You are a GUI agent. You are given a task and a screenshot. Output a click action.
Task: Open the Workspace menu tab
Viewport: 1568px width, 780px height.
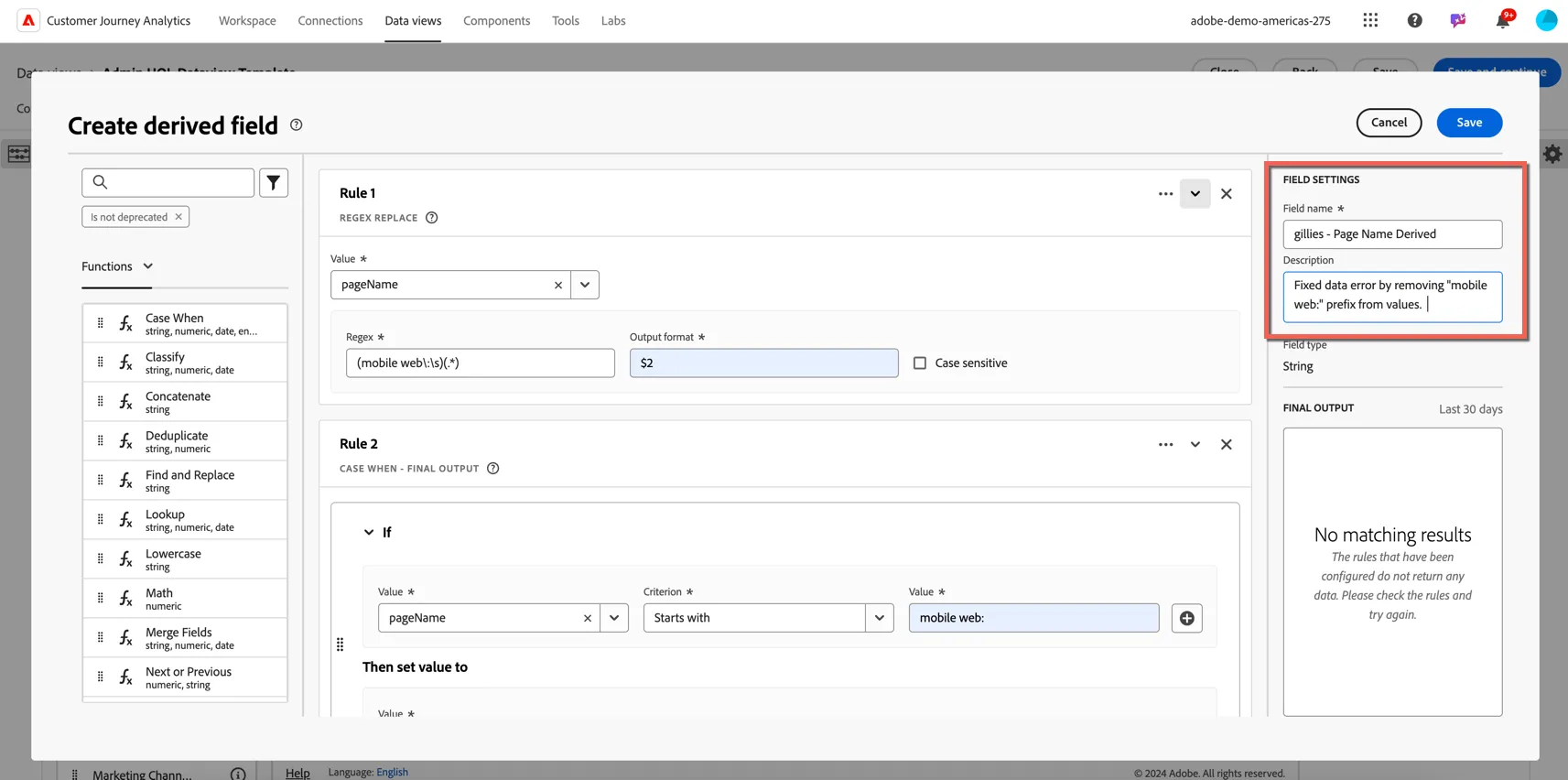tap(247, 20)
